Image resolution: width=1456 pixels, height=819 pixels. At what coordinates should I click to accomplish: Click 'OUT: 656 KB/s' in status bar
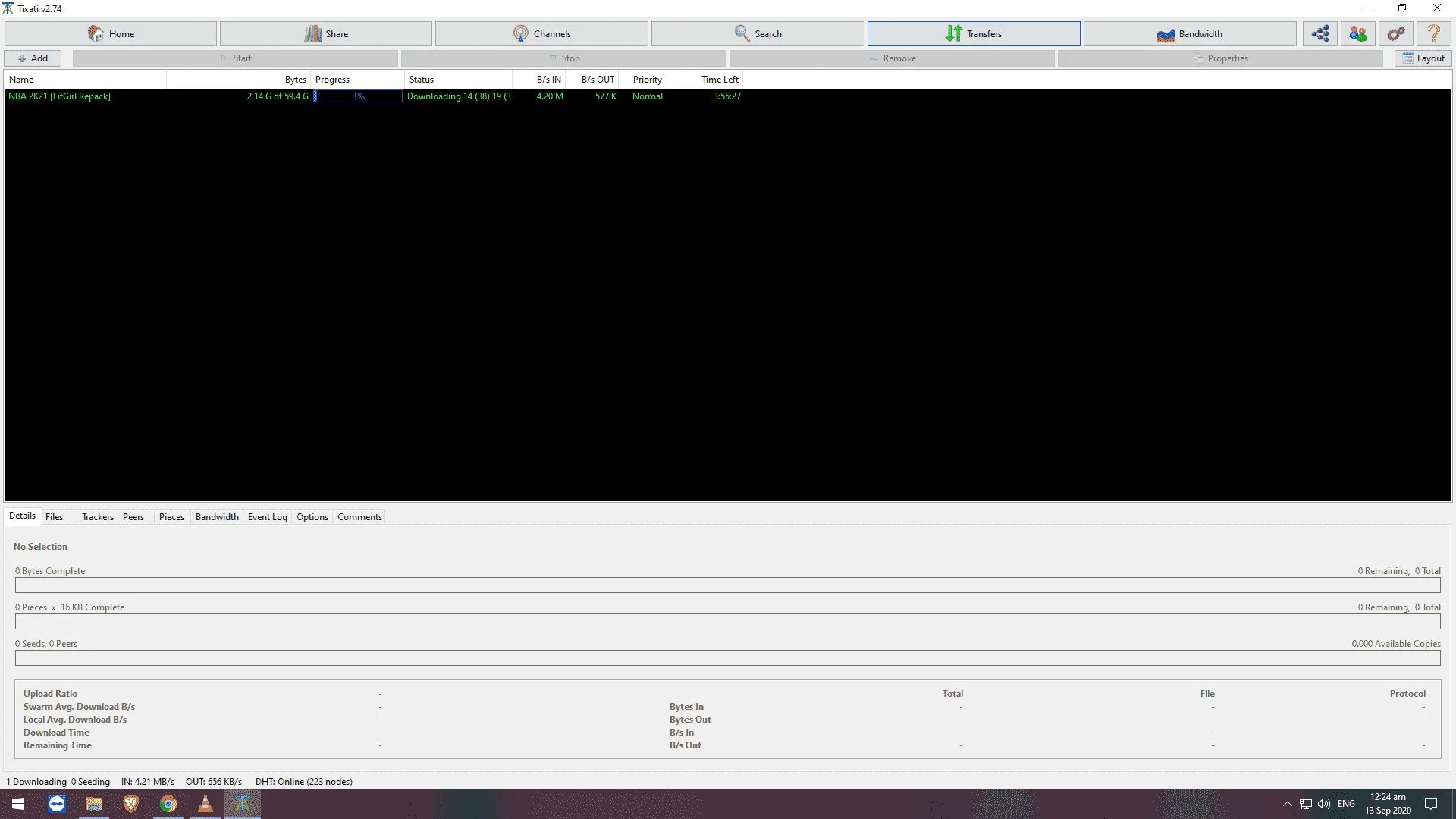(x=214, y=782)
